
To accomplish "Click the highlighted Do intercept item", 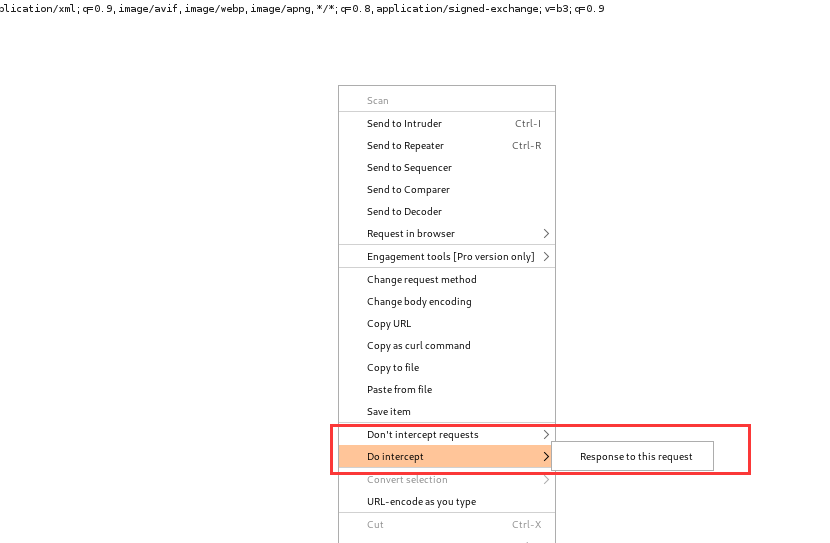I will click(x=395, y=457).
